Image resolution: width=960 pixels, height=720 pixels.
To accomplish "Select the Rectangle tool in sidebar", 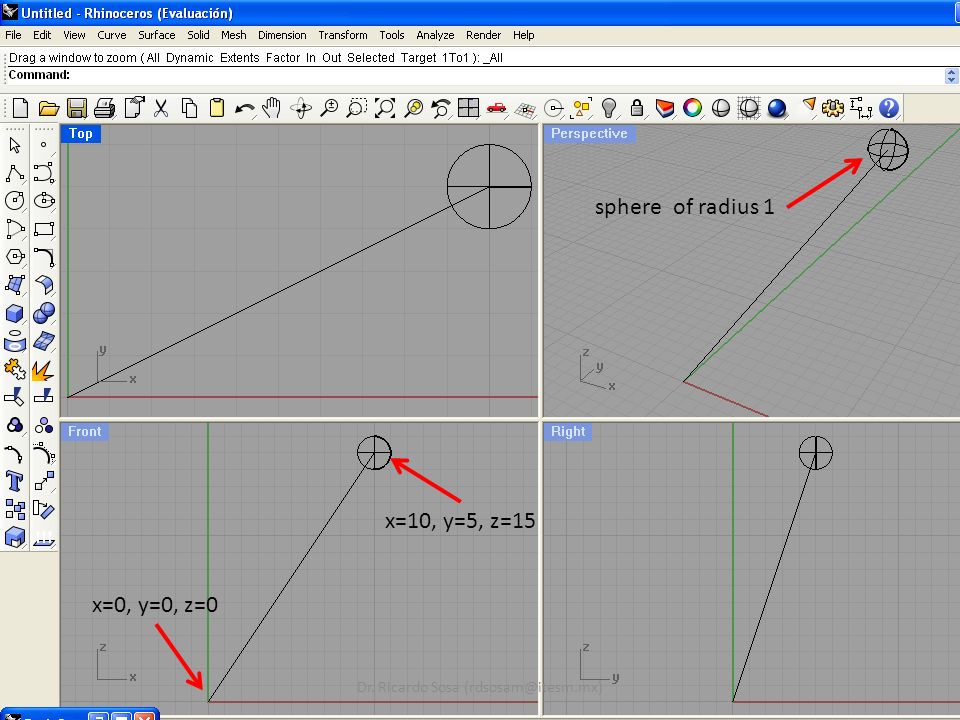I will coord(44,229).
